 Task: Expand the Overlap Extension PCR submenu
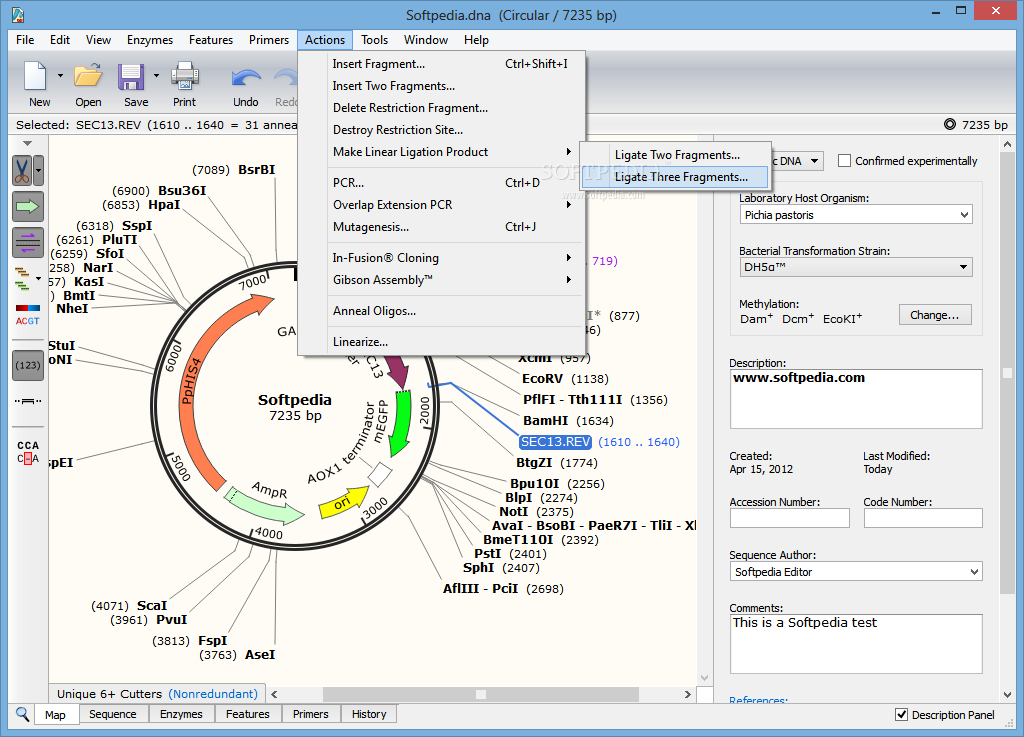(451, 205)
